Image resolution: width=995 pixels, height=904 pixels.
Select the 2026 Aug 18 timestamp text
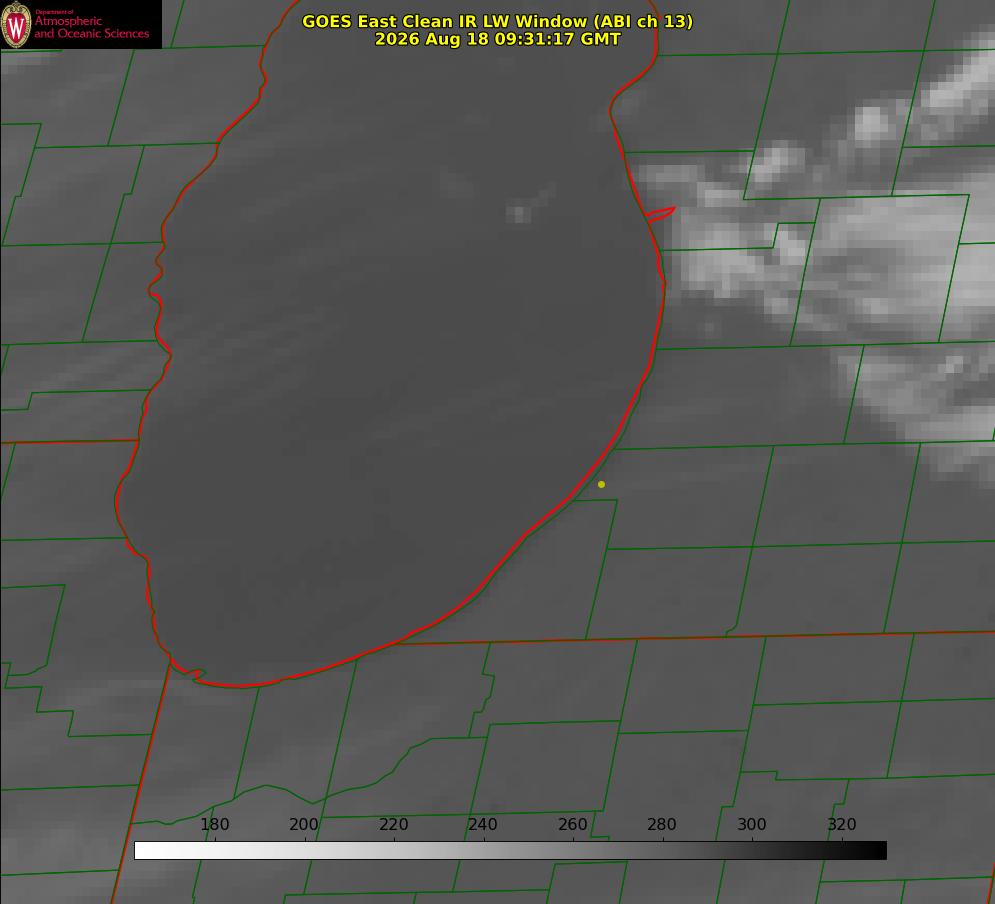click(497, 39)
